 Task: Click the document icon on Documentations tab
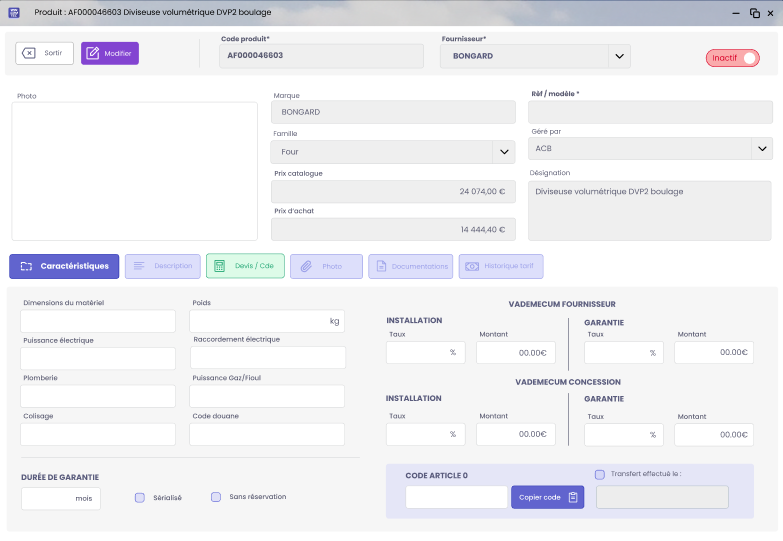pyautogui.click(x=380, y=266)
